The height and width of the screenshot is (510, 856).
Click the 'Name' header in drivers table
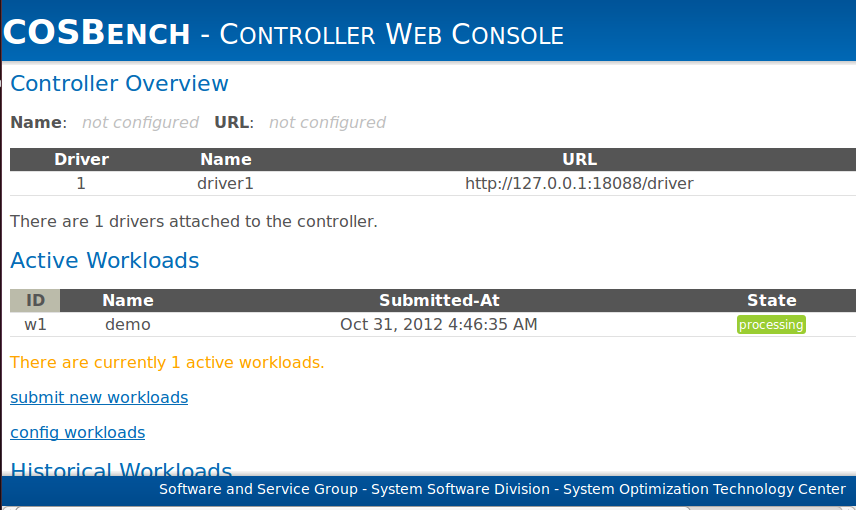click(x=225, y=159)
